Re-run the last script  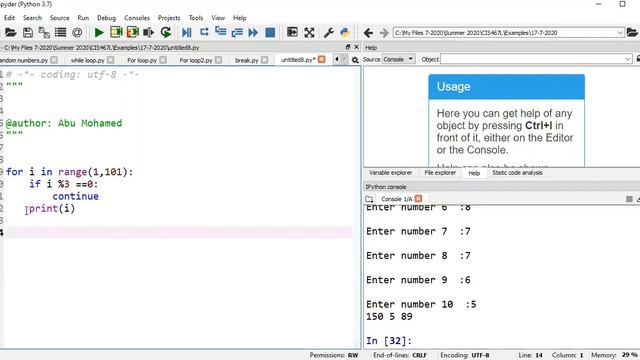166,32
